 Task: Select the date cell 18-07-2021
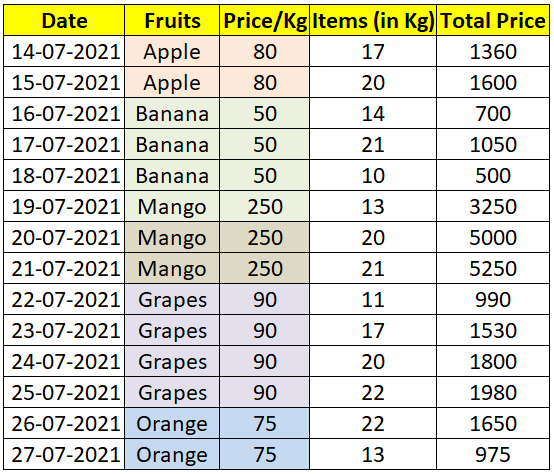point(64,176)
